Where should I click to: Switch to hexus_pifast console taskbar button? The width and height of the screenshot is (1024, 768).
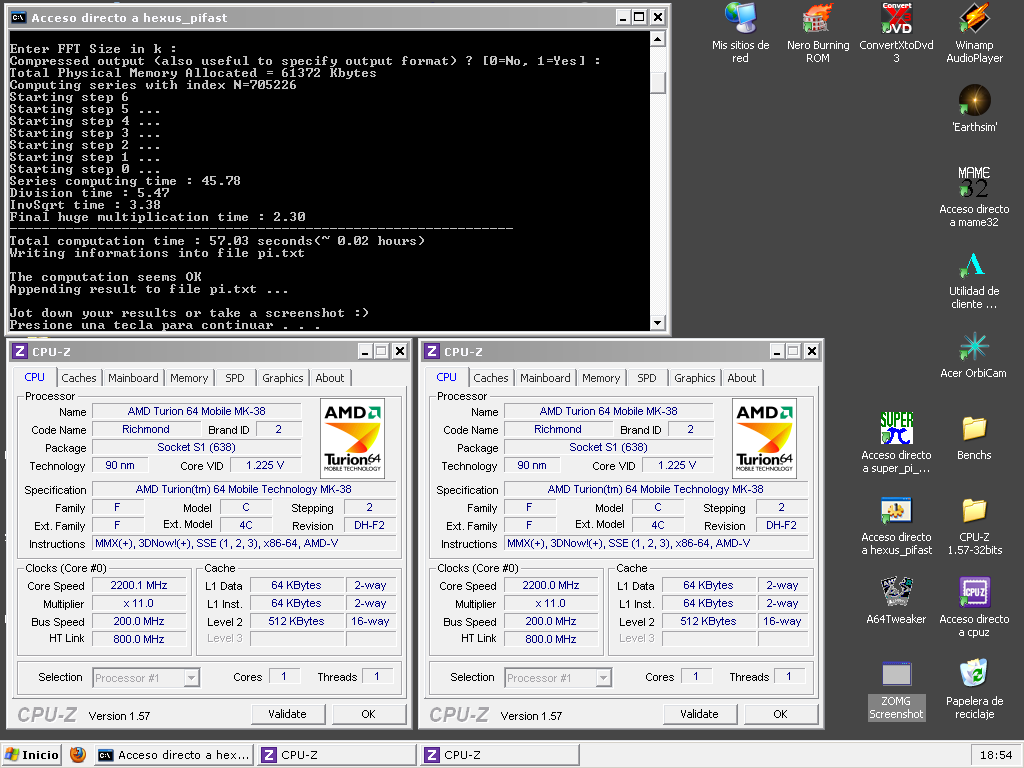click(x=174, y=755)
